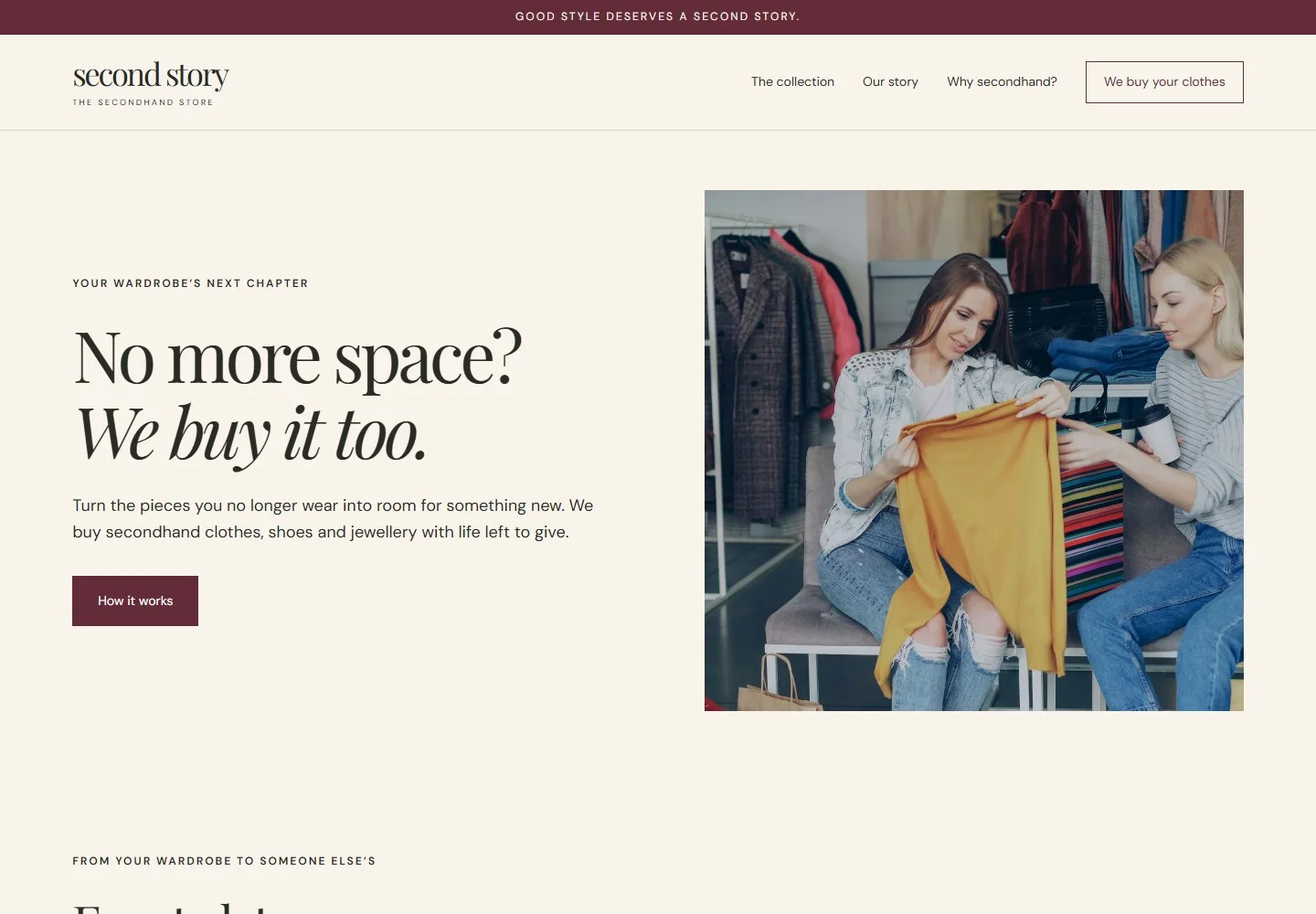Viewport: 1316px width, 914px height.
Task: Click 'No more space?' heading
Action: pyautogui.click(x=298, y=357)
